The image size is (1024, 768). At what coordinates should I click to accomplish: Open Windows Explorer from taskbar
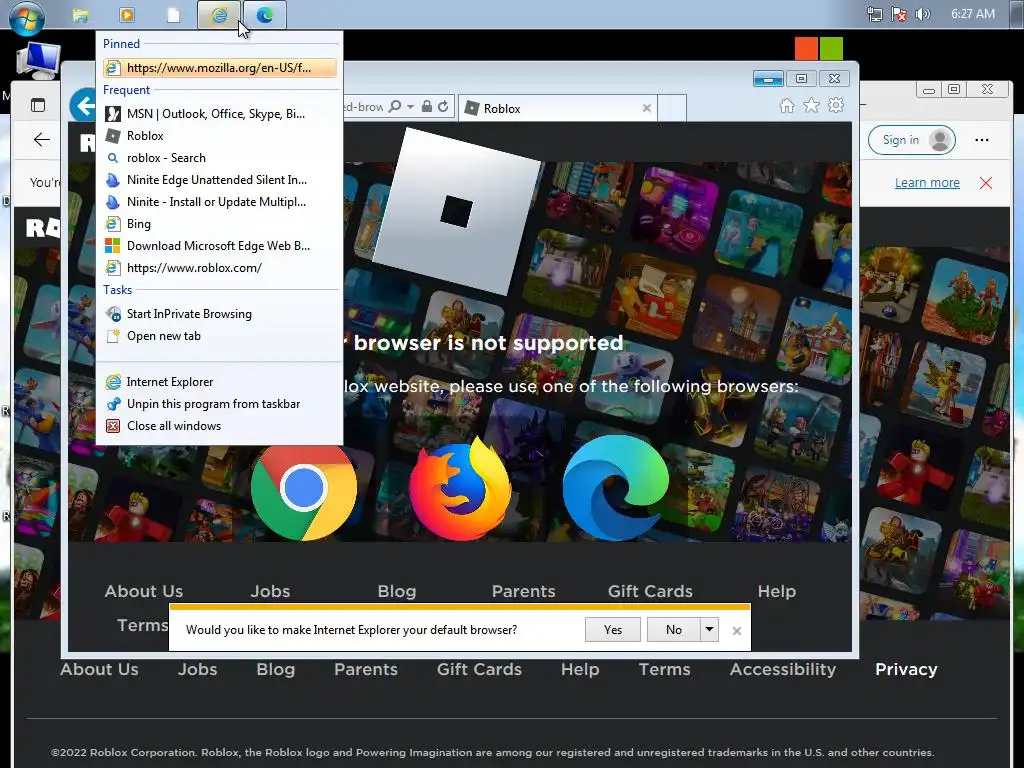point(80,15)
